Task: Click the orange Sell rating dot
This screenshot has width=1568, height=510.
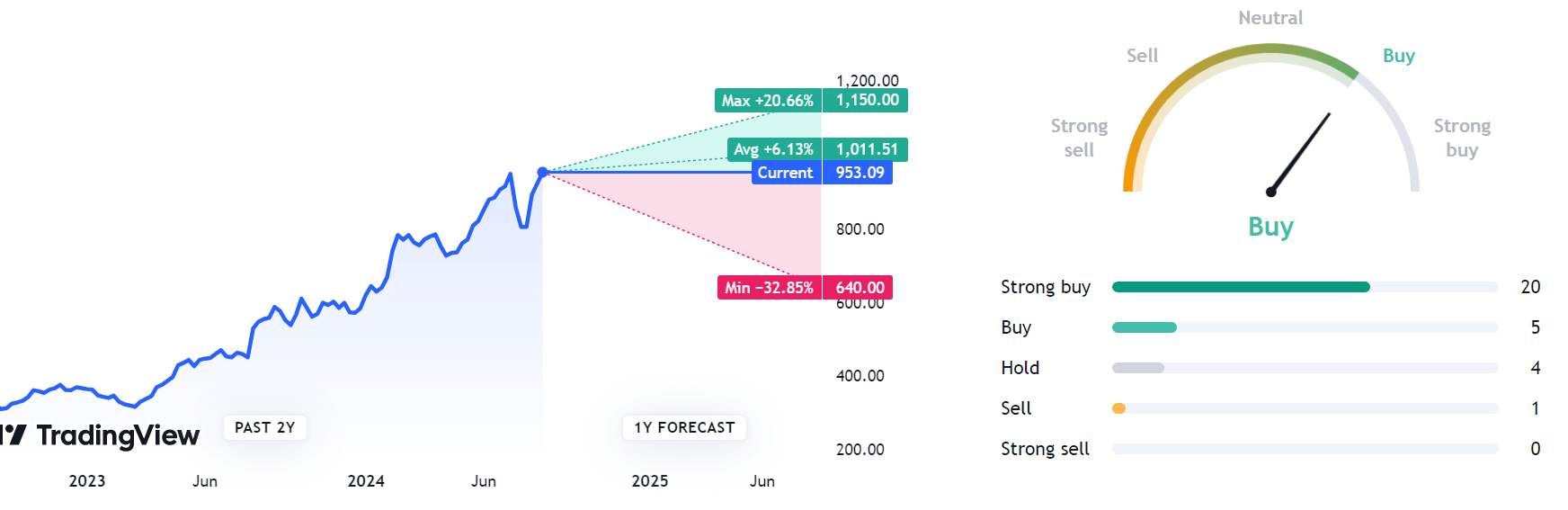Action: [1118, 408]
